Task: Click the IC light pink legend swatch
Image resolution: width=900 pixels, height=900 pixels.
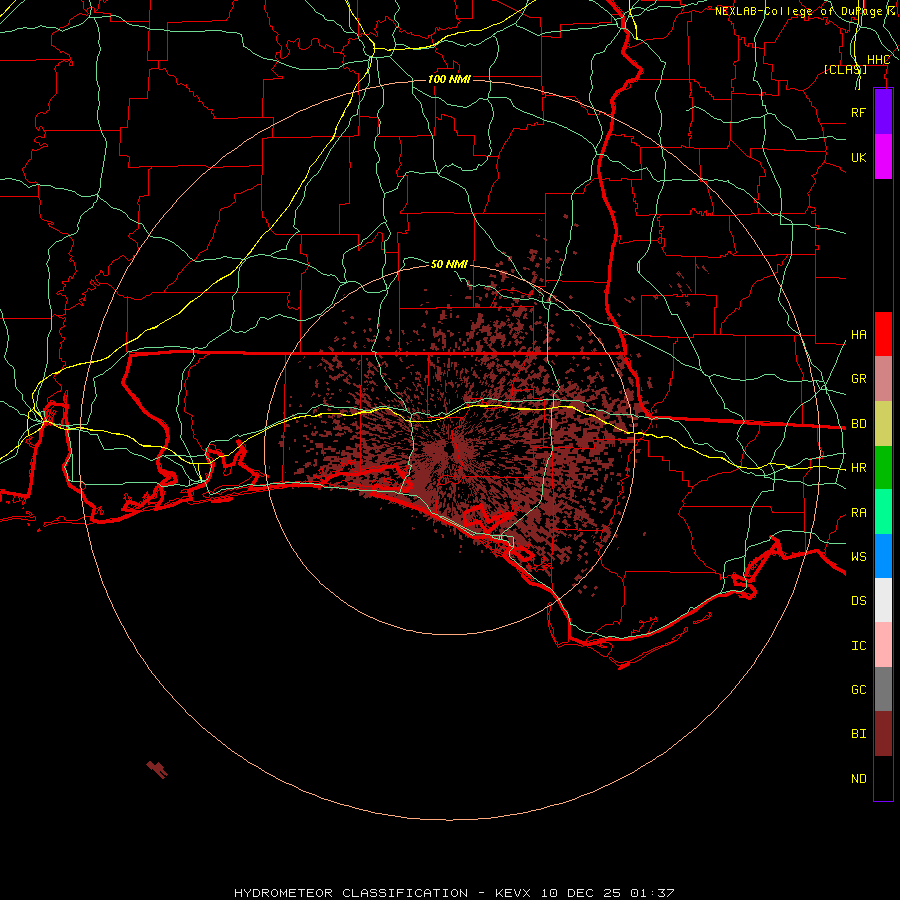Action: coord(883,645)
